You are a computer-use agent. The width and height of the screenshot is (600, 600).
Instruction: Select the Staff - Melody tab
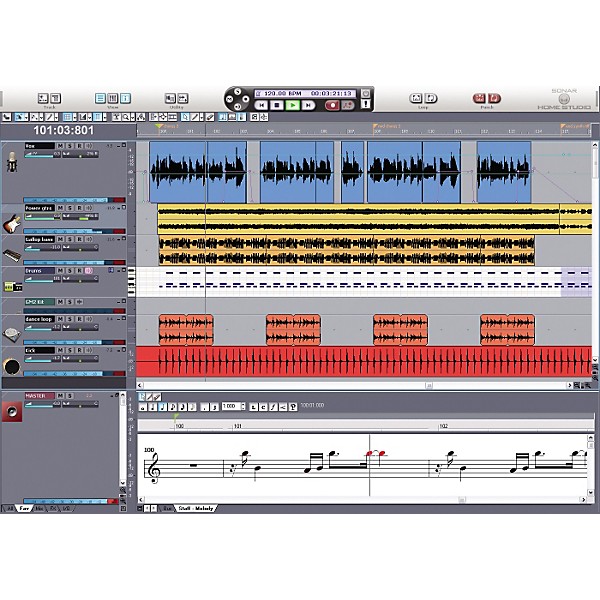(x=196, y=508)
